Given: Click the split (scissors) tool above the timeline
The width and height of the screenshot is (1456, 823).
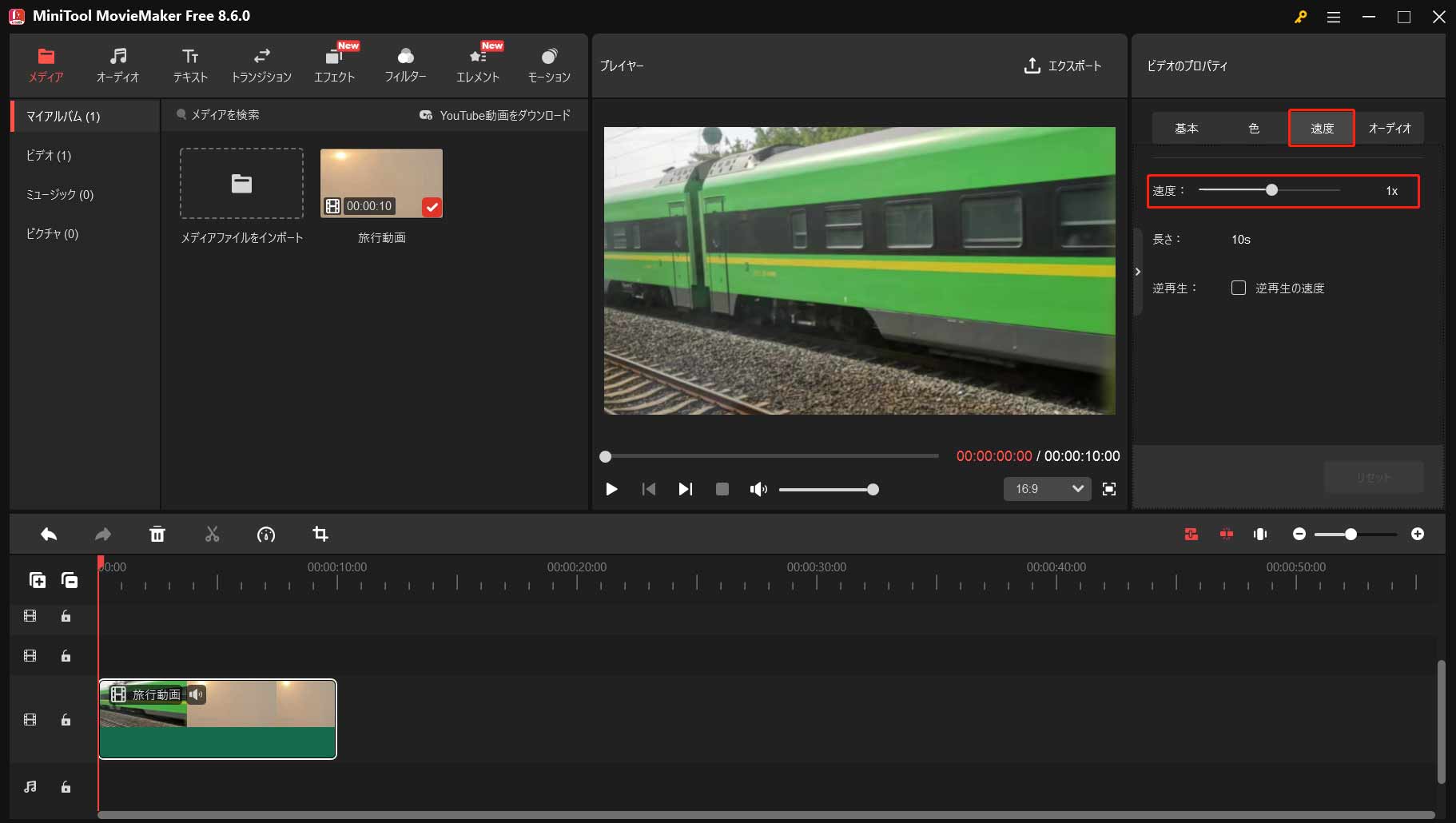Looking at the screenshot, I should (x=212, y=534).
